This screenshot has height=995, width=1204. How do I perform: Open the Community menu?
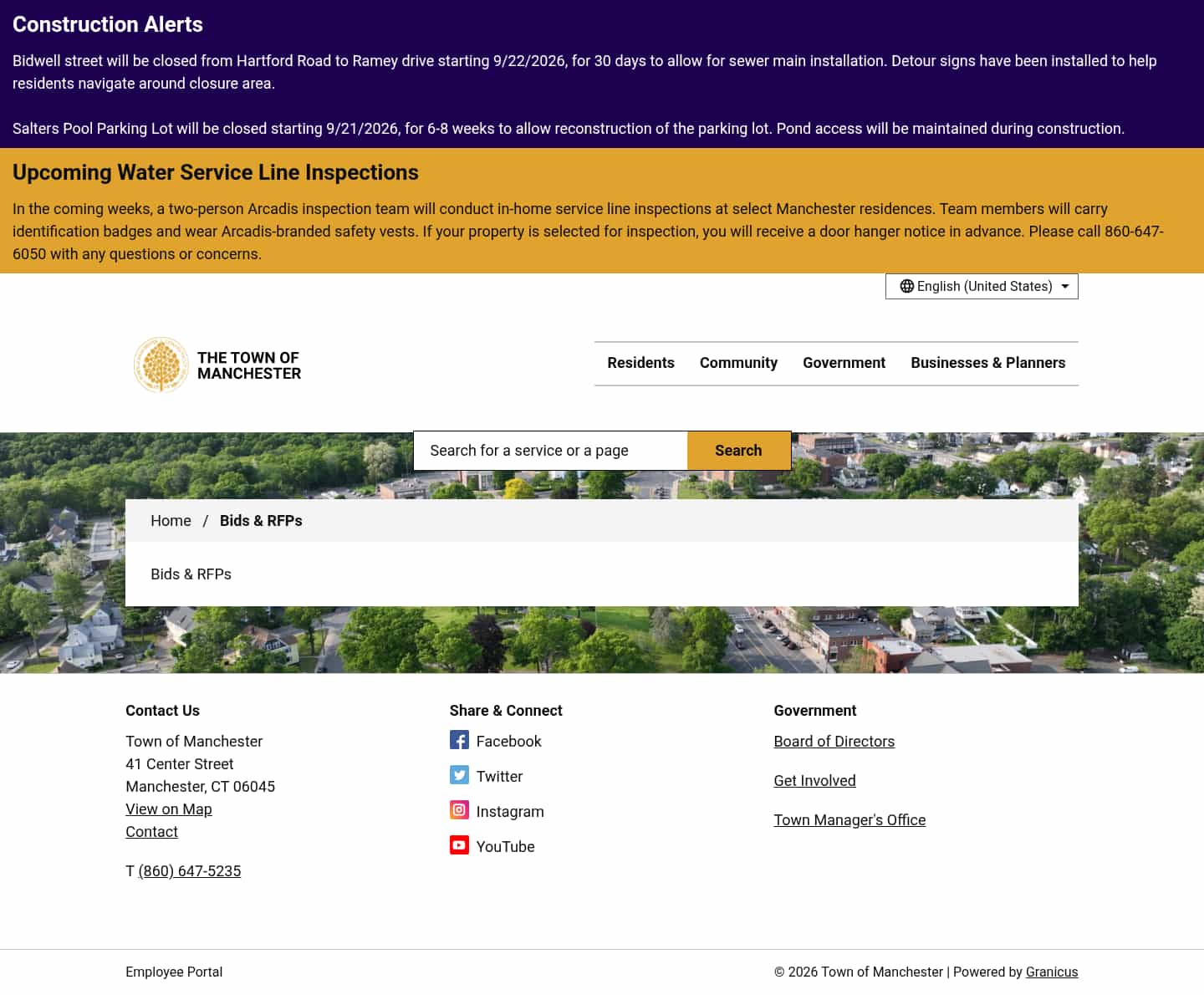[x=738, y=363]
